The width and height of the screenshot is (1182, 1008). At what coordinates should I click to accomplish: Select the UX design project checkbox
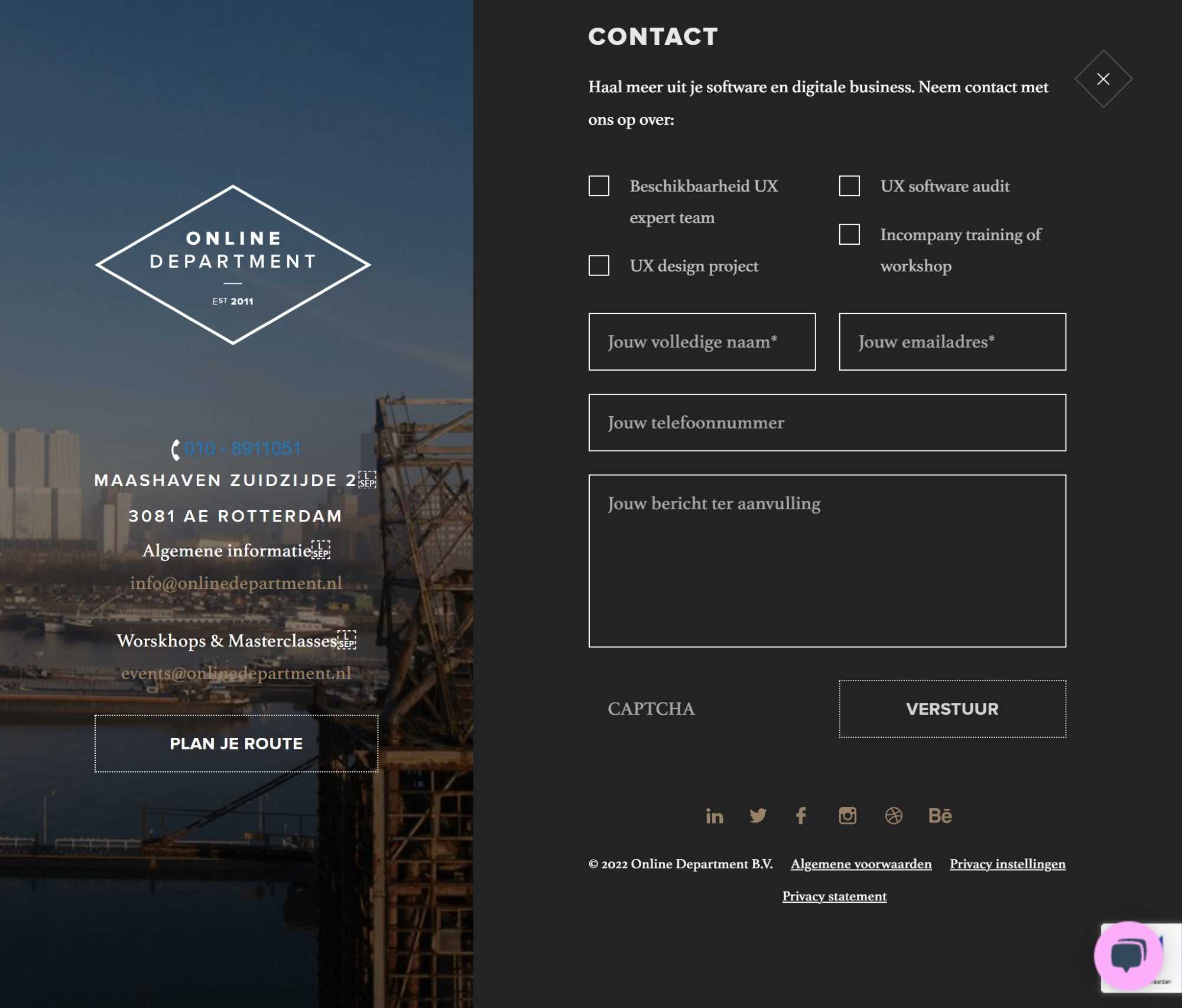599,265
